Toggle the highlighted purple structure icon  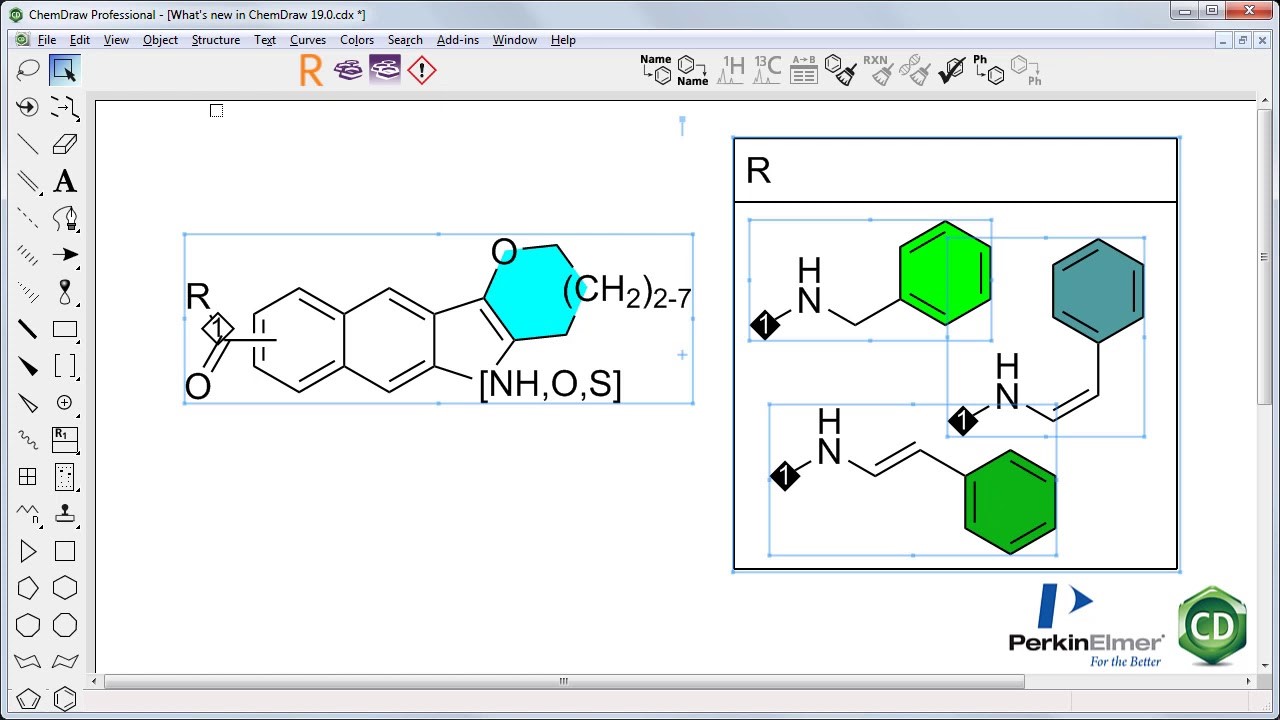pyautogui.click(x=385, y=70)
